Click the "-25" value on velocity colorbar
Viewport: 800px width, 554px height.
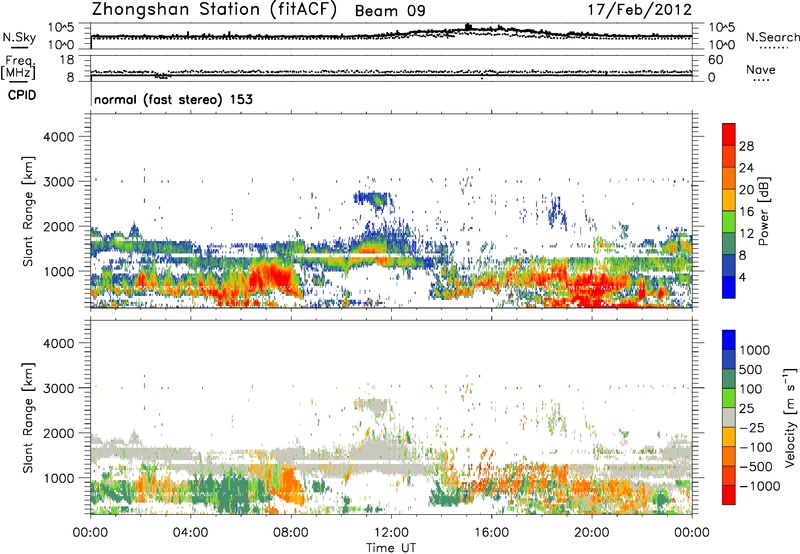(754, 428)
